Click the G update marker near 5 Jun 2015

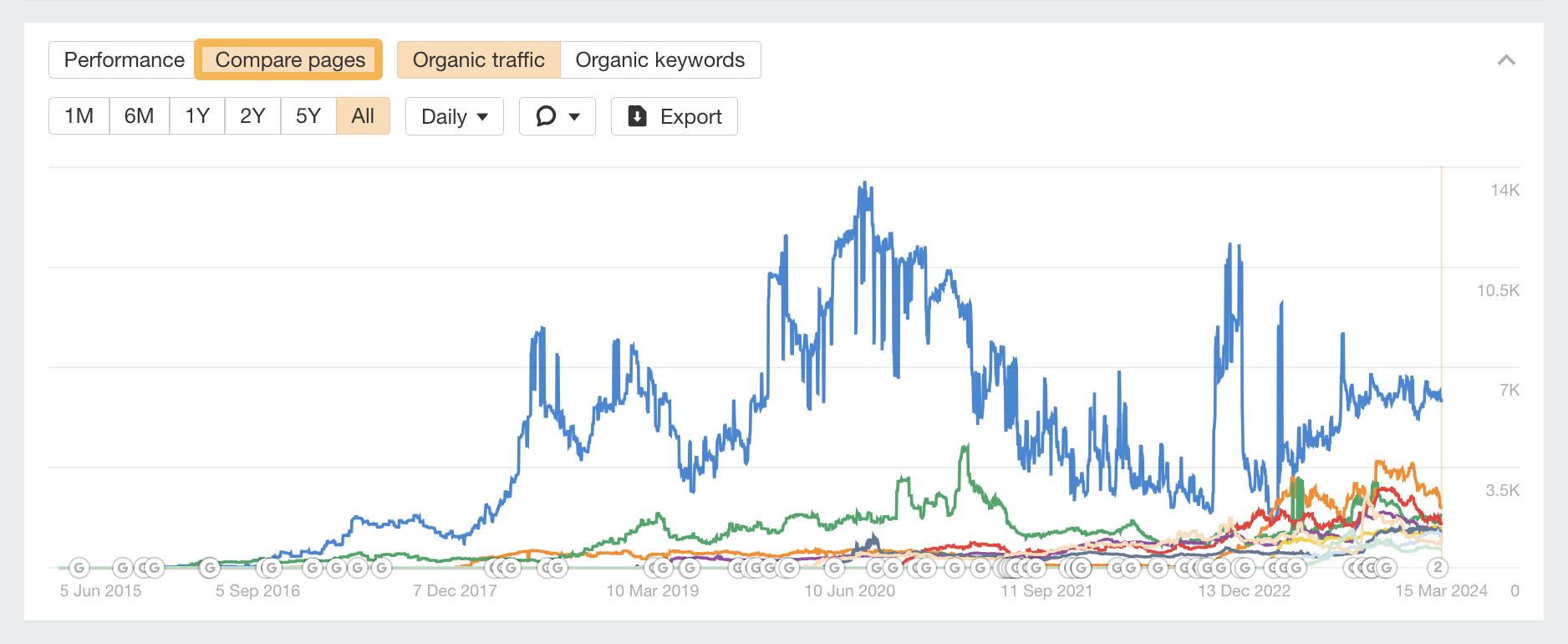tap(78, 567)
